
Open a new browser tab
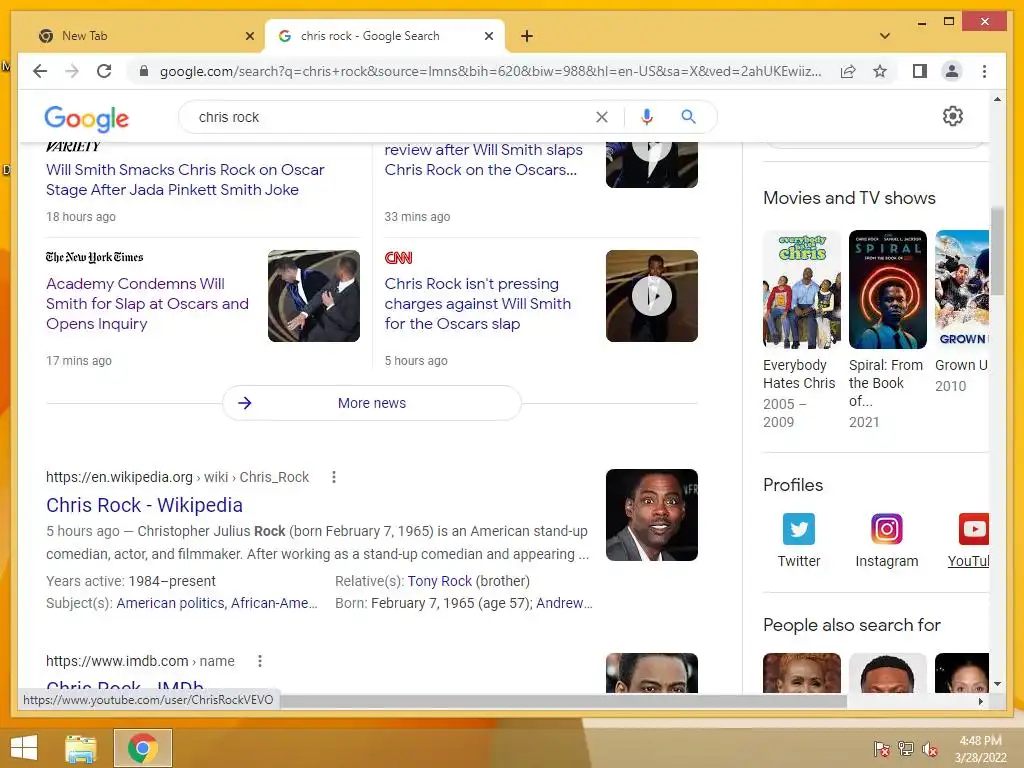pos(527,36)
